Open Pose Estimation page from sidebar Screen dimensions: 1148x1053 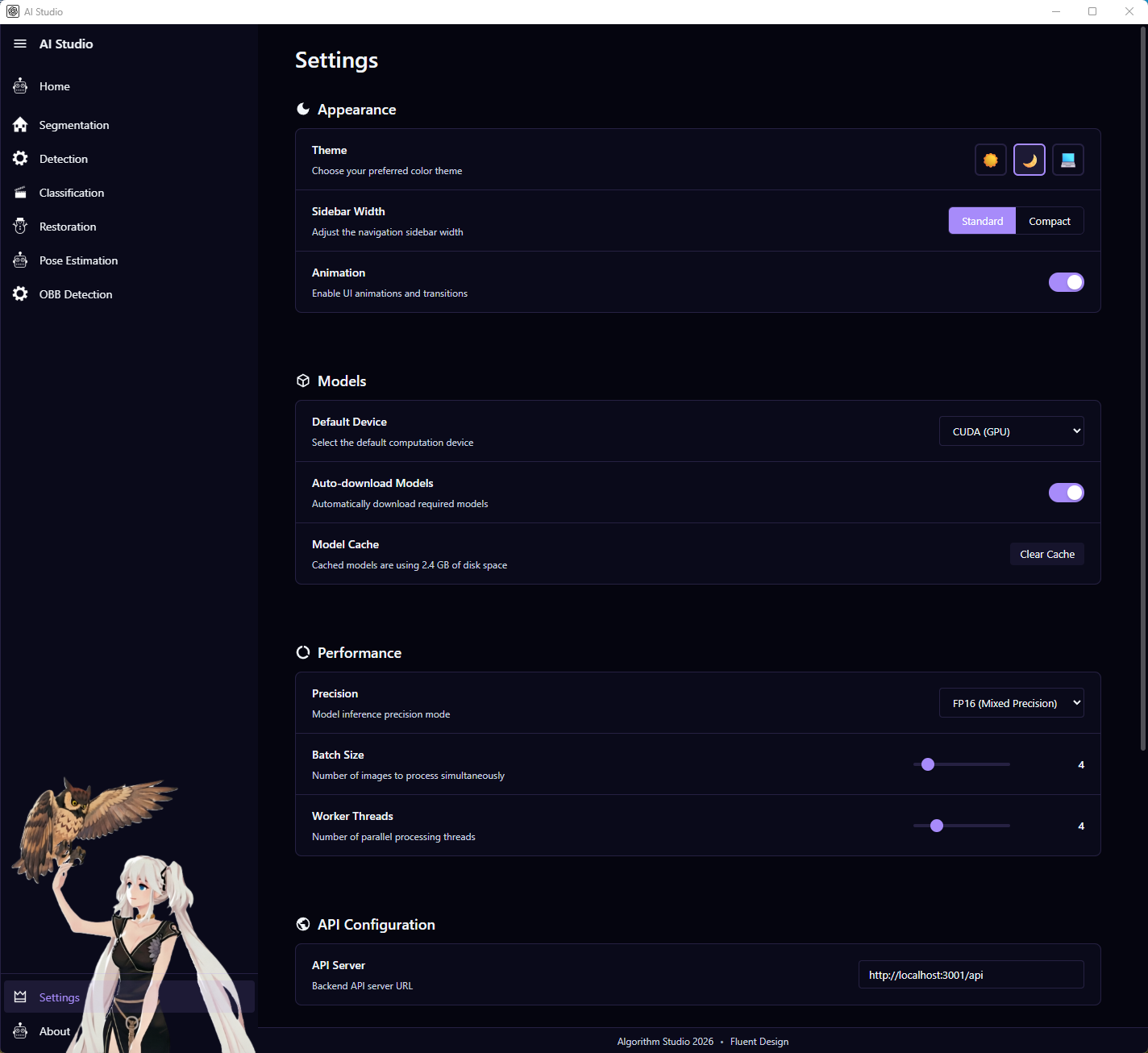[78, 260]
